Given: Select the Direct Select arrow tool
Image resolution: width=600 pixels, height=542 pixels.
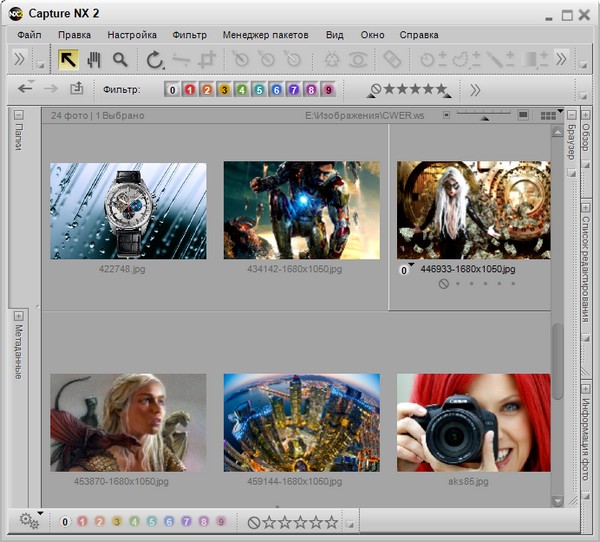Looking at the screenshot, I should click(68, 60).
